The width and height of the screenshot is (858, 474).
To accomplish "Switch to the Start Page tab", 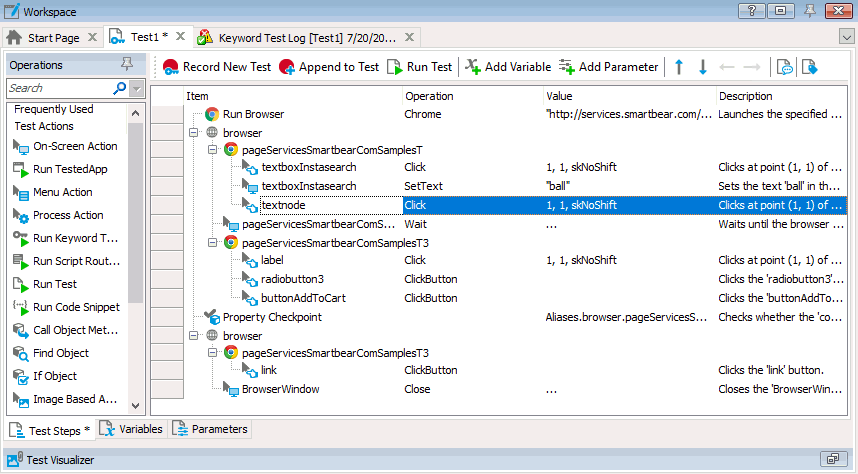I will (52, 38).
